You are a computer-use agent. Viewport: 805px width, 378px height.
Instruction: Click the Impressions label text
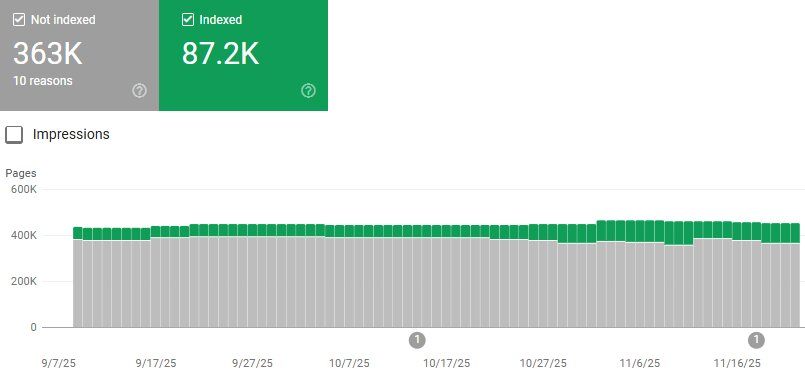[x=71, y=134]
